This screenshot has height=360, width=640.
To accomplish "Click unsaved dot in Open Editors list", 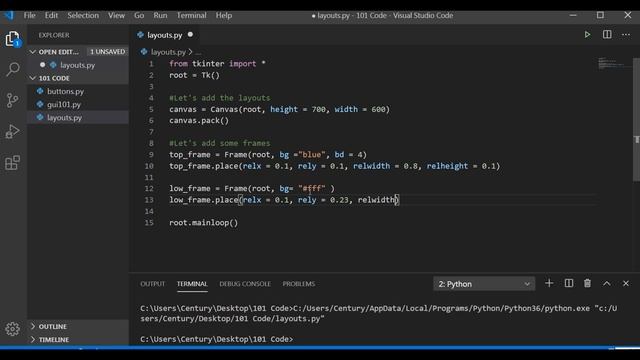I will coord(42,65).
